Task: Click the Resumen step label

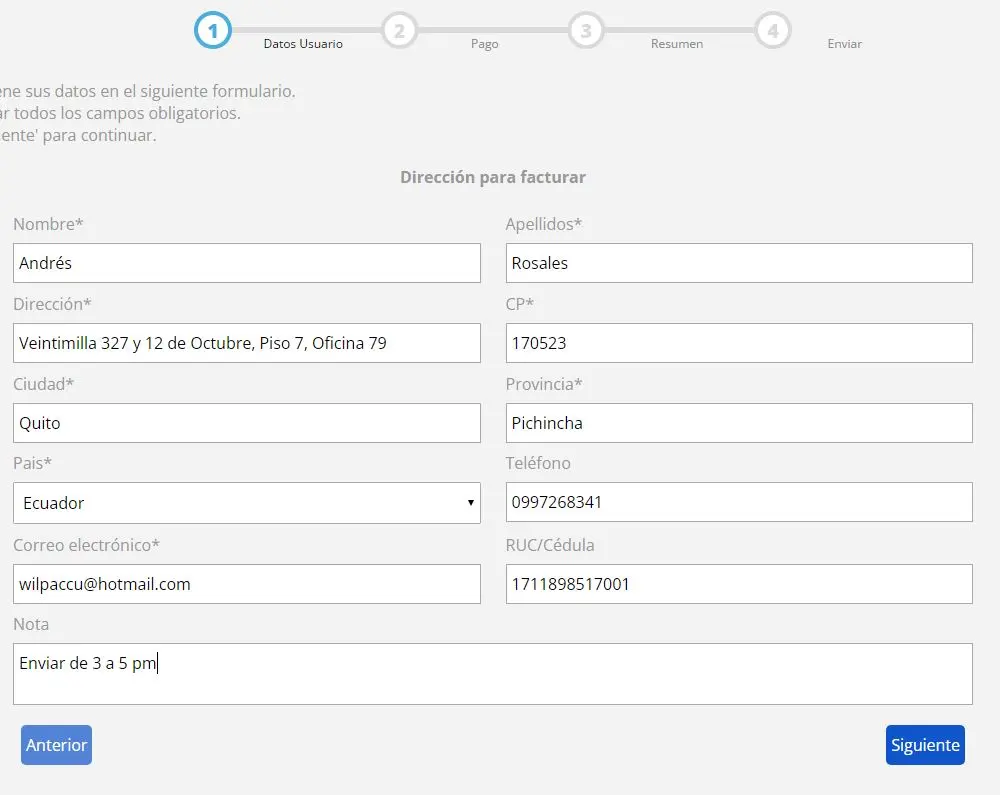Action: pos(676,44)
